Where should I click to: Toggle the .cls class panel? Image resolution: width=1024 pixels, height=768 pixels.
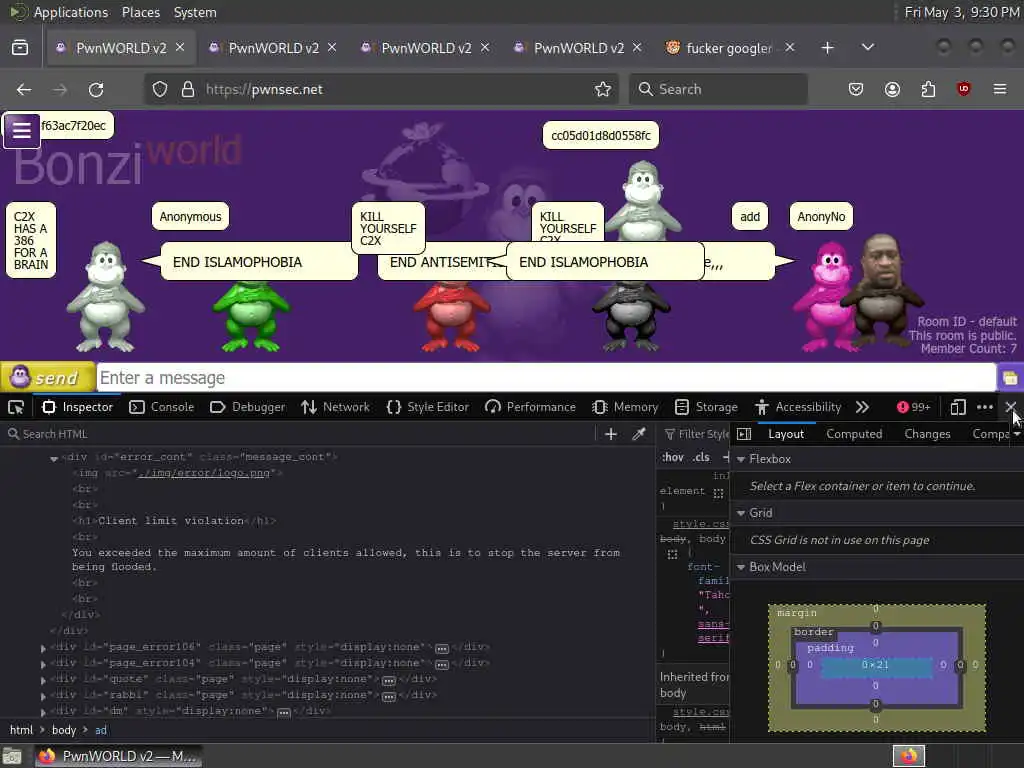pyautogui.click(x=702, y=457)
